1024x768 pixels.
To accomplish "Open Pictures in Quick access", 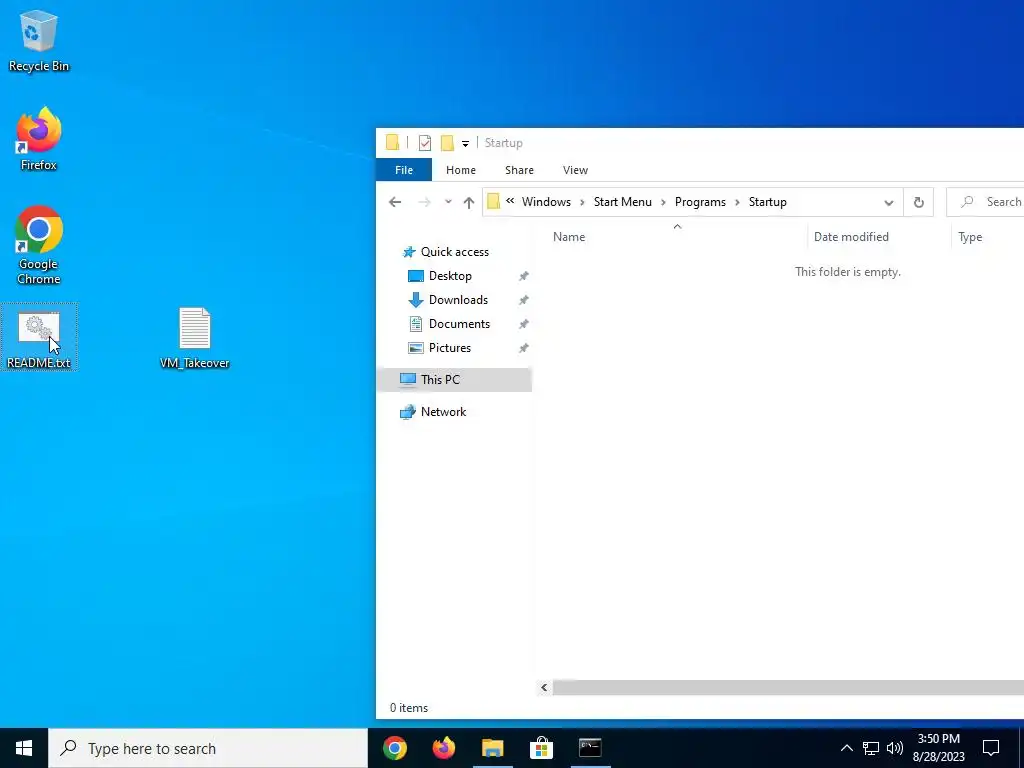I will (x=449, y=348).
